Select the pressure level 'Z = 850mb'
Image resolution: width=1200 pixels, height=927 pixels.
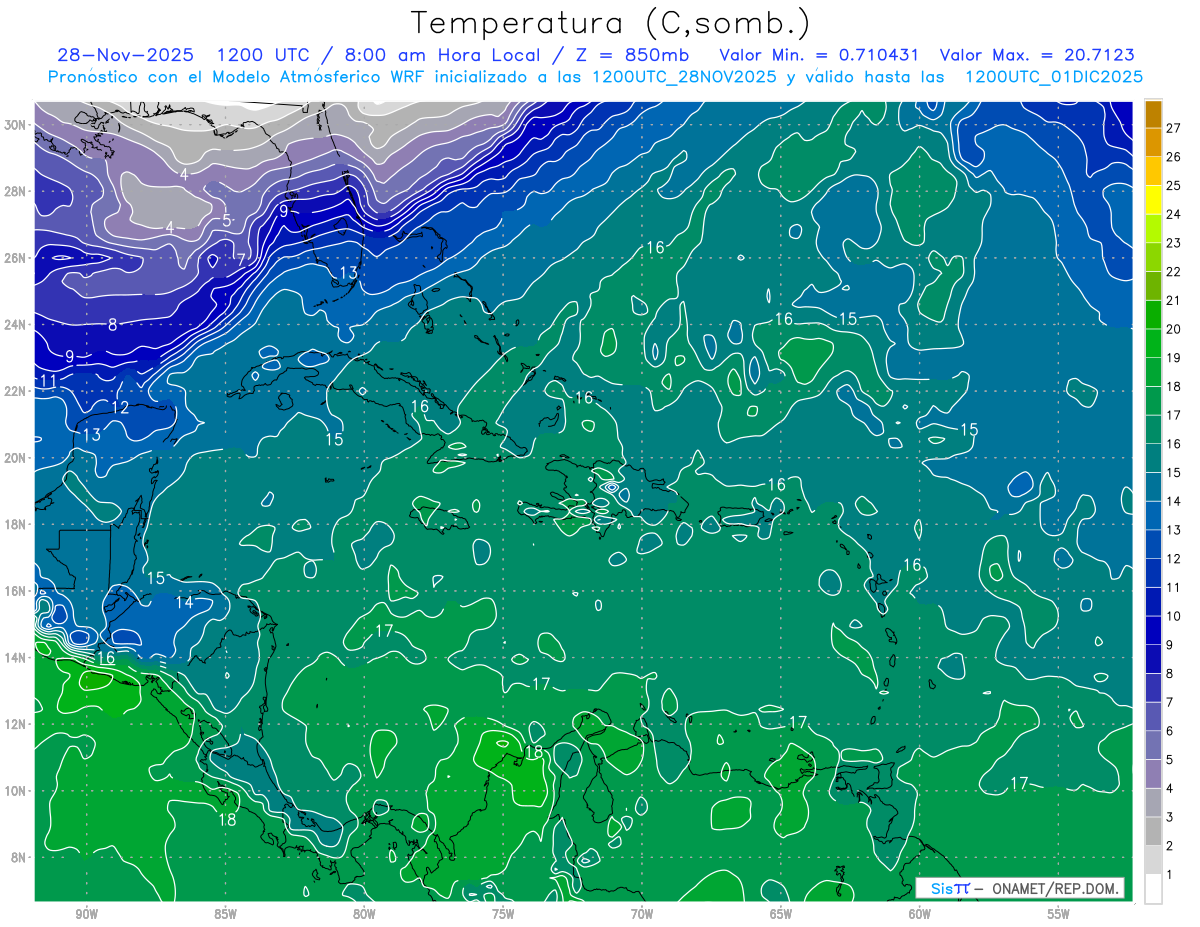coord(630,55)
